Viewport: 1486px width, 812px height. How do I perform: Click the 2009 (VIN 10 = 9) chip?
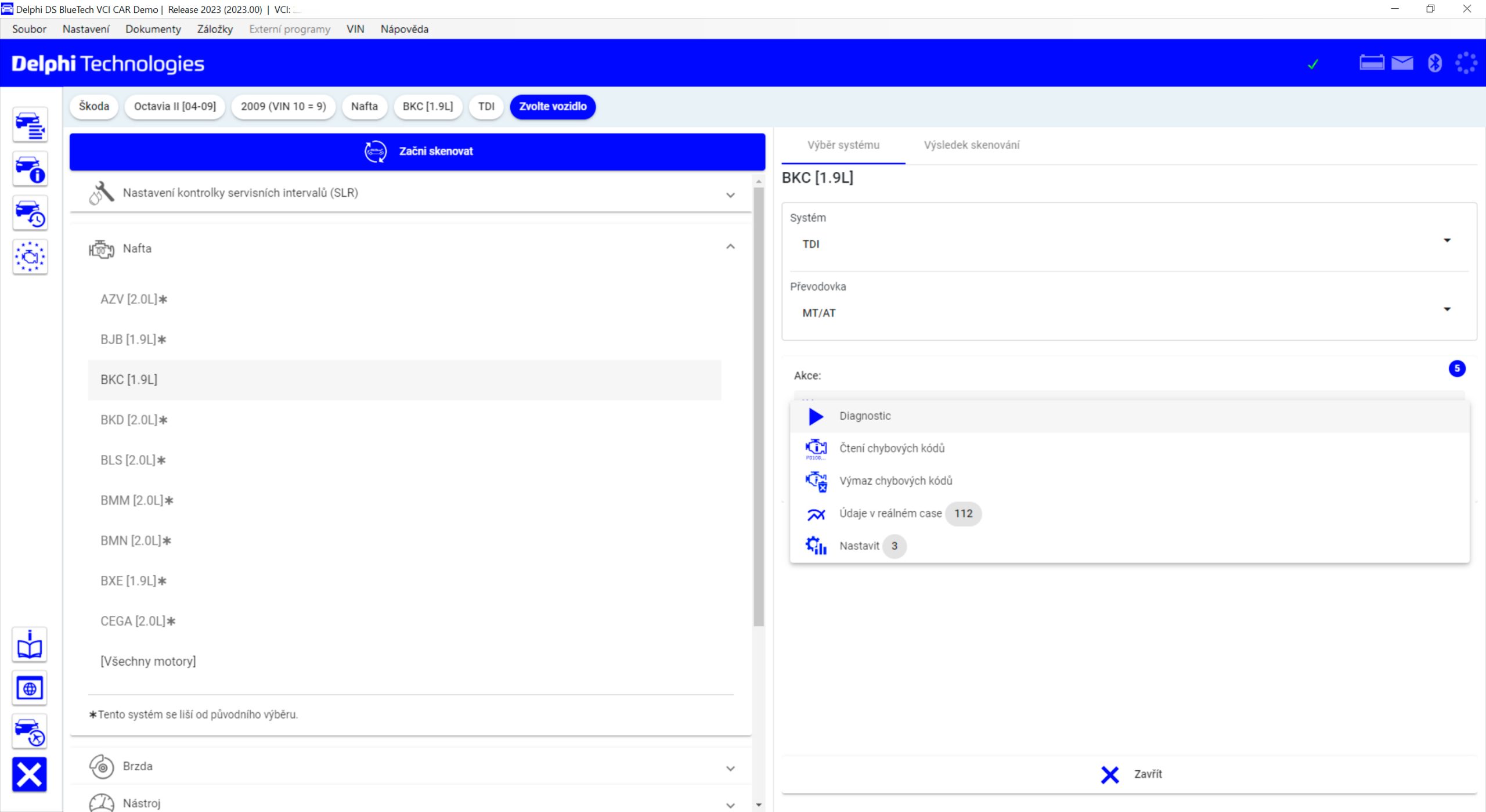tap(283, 106)
